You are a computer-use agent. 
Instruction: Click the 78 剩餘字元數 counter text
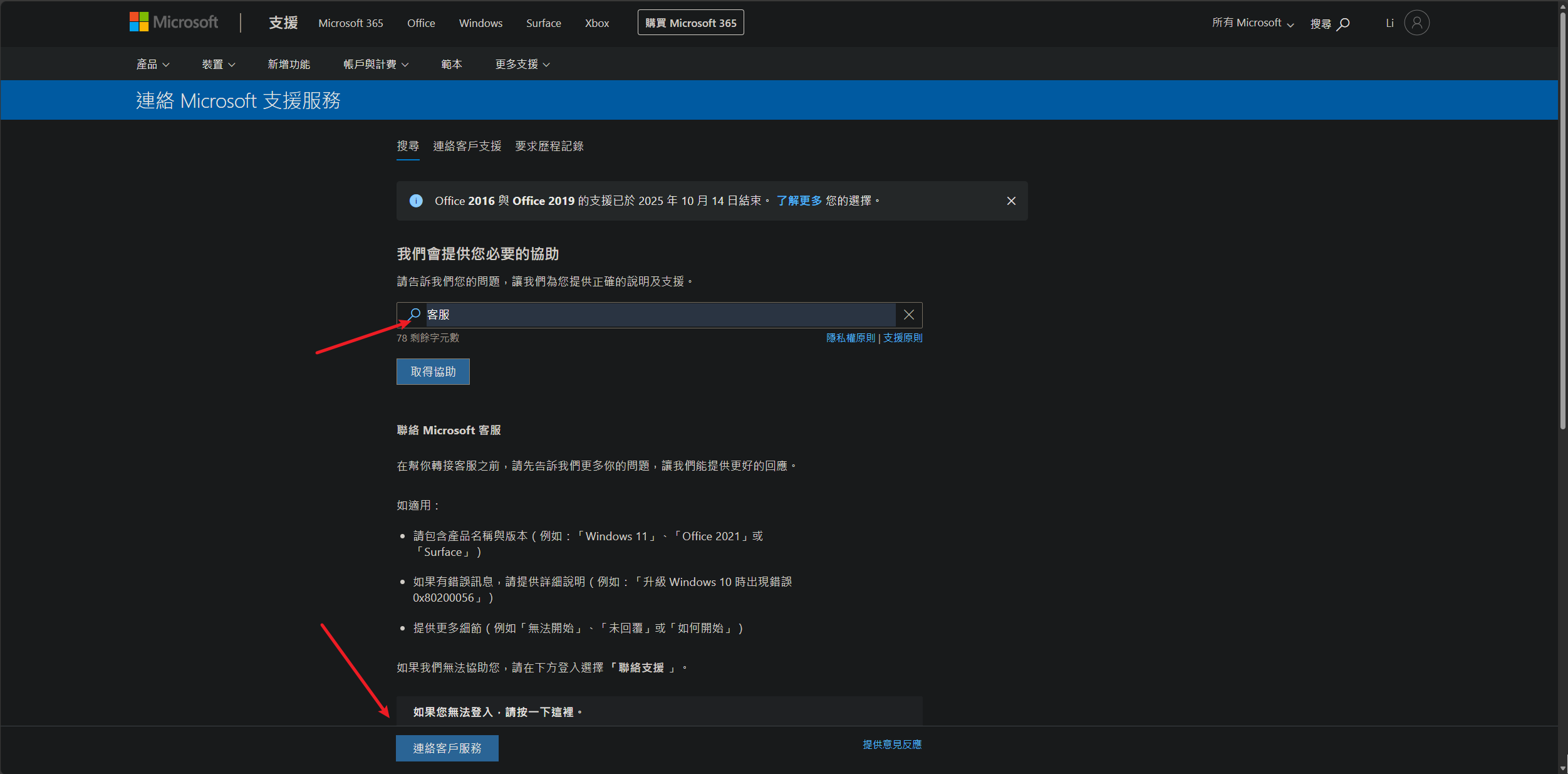(428, 338)
